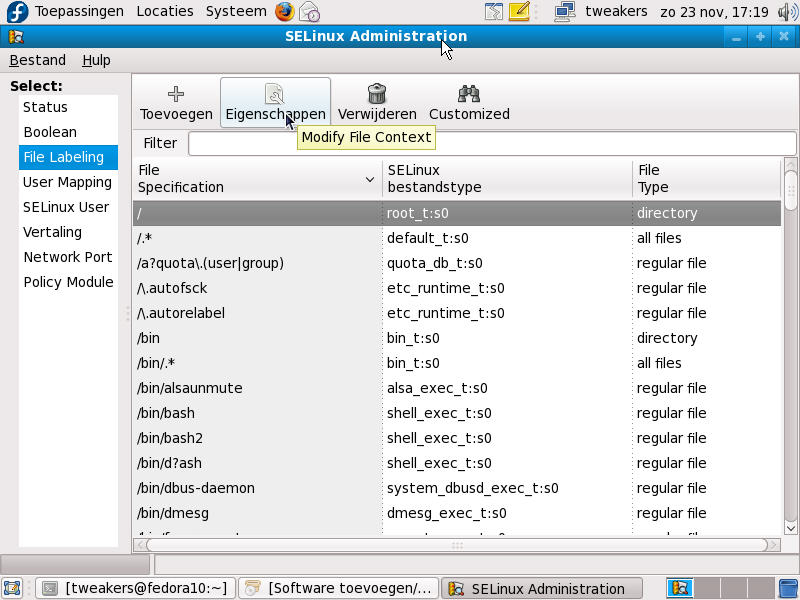
Task: Select the /a?quota\.(user|group) row
Action: tap(457, 263)
